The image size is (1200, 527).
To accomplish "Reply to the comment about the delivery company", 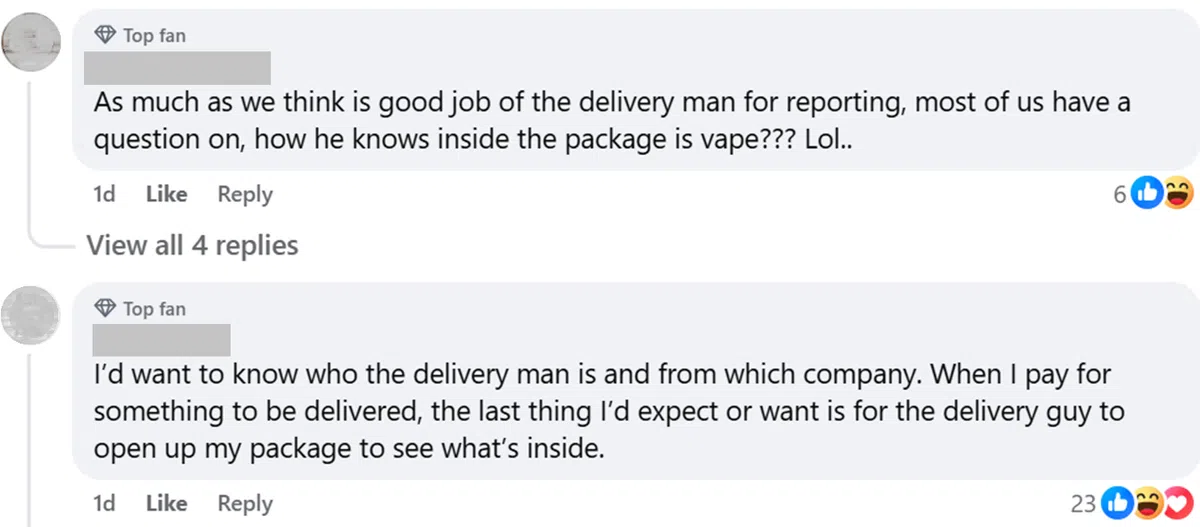I will click(x=245, y=503).
